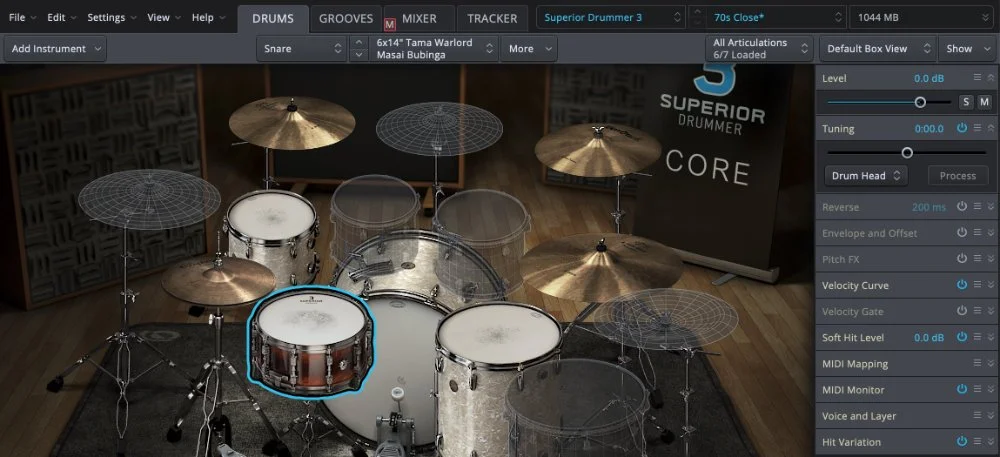Image resolution: width=1000 pixels, height=457 pixels.
Task: Click the 1044 MB memory readout
Action: 921,17
